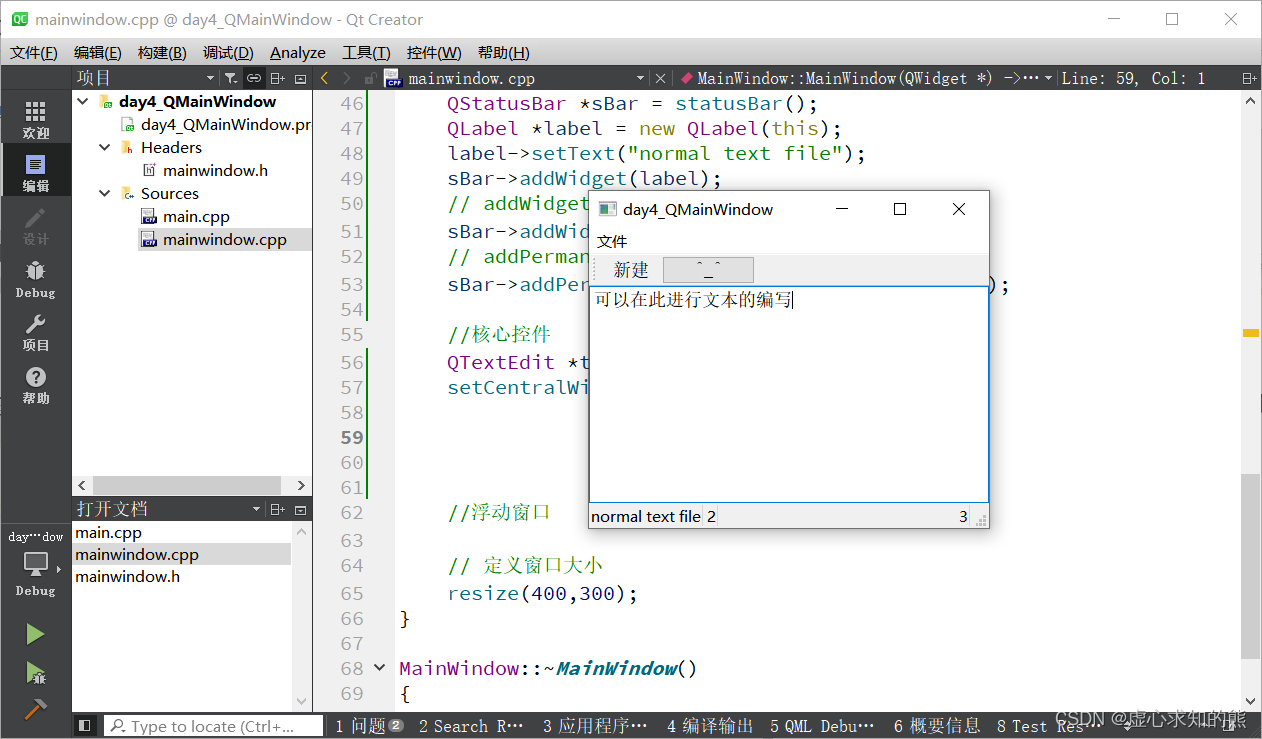The width and height of the screenshot is (1262, 739).
Task: Switch to the 4 编译输出 output tab
Action: point(709,726)
